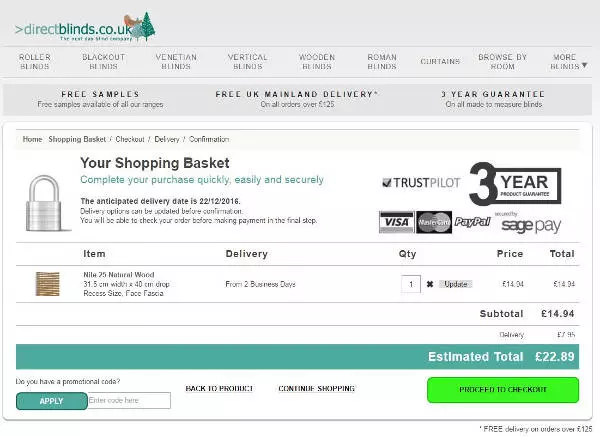Open the Venetian Blinds menu

point(176,62)
